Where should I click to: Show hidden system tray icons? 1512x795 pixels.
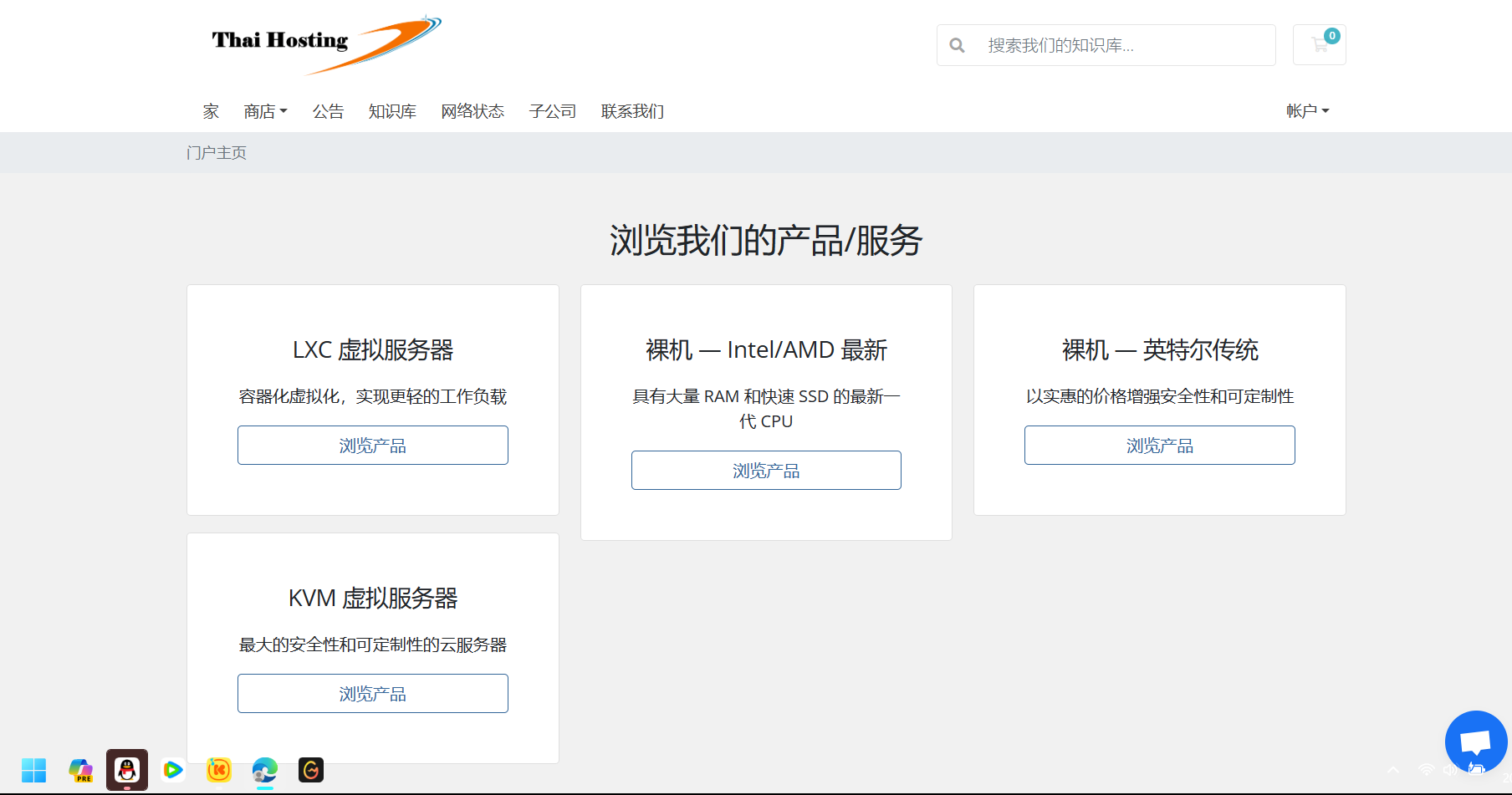pyautogui.click(x=1393, y=770)
